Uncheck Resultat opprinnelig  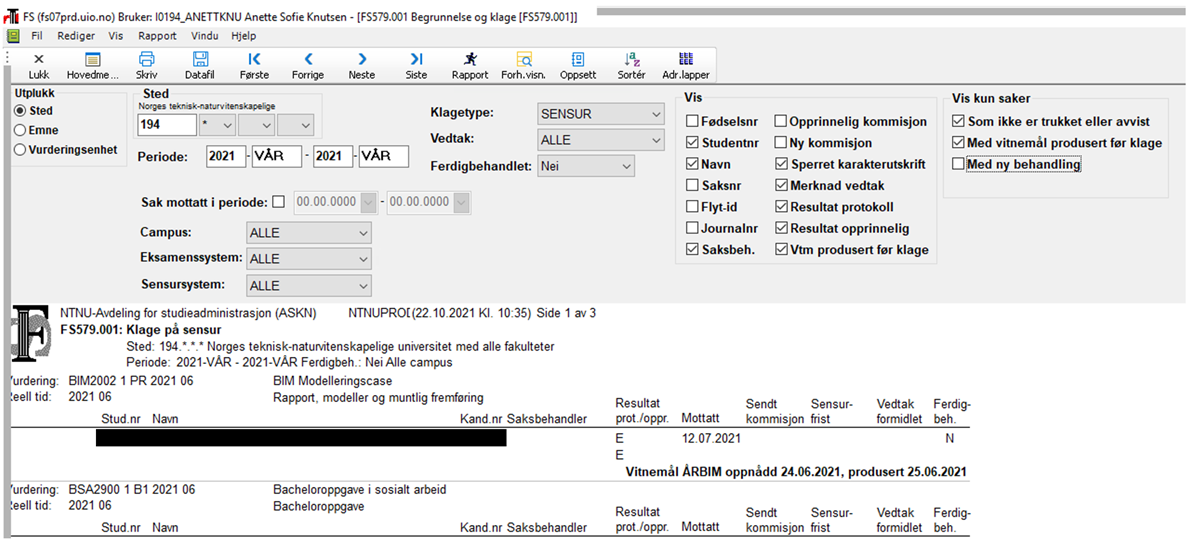coord(780,228)
